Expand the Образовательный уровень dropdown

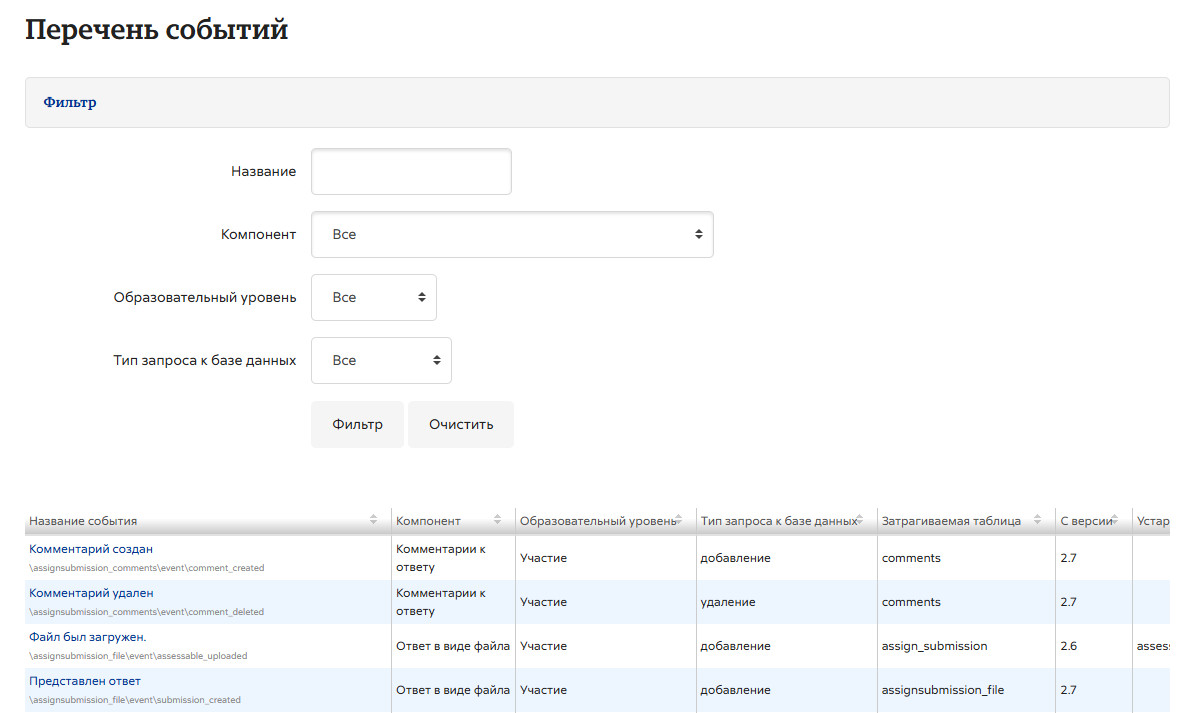click(x=373, y=297)
